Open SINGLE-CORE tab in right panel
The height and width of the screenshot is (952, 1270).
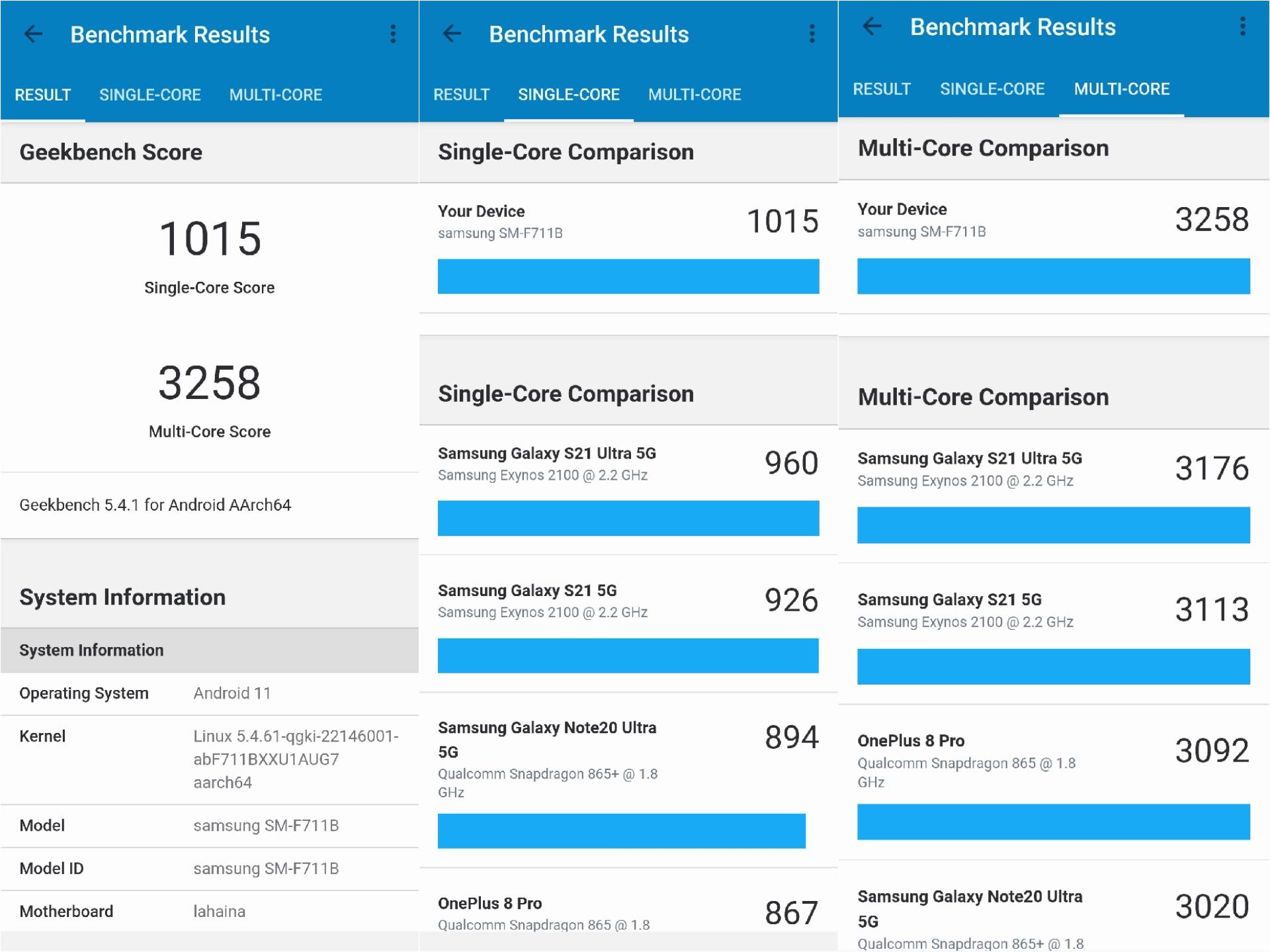click(x=992, y=89)
